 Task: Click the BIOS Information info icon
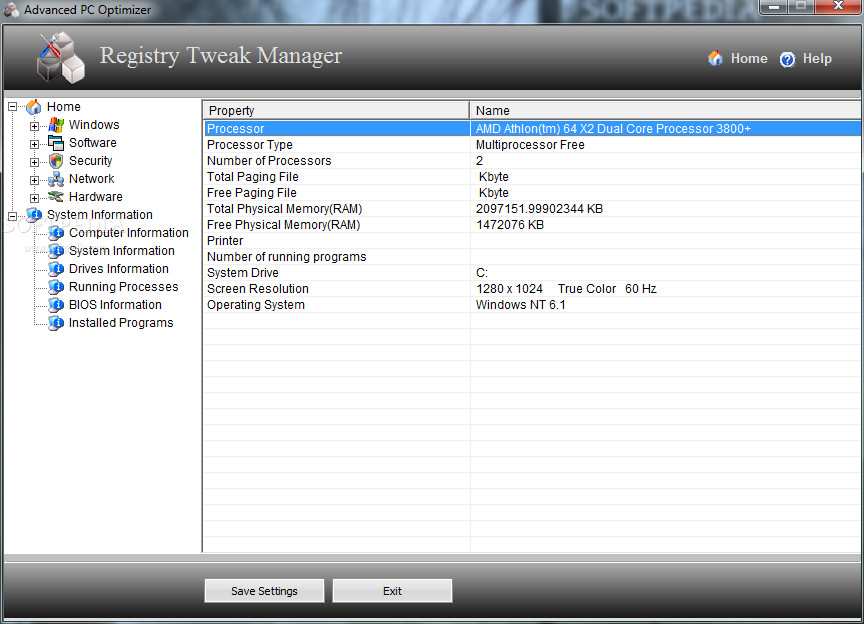56,305
